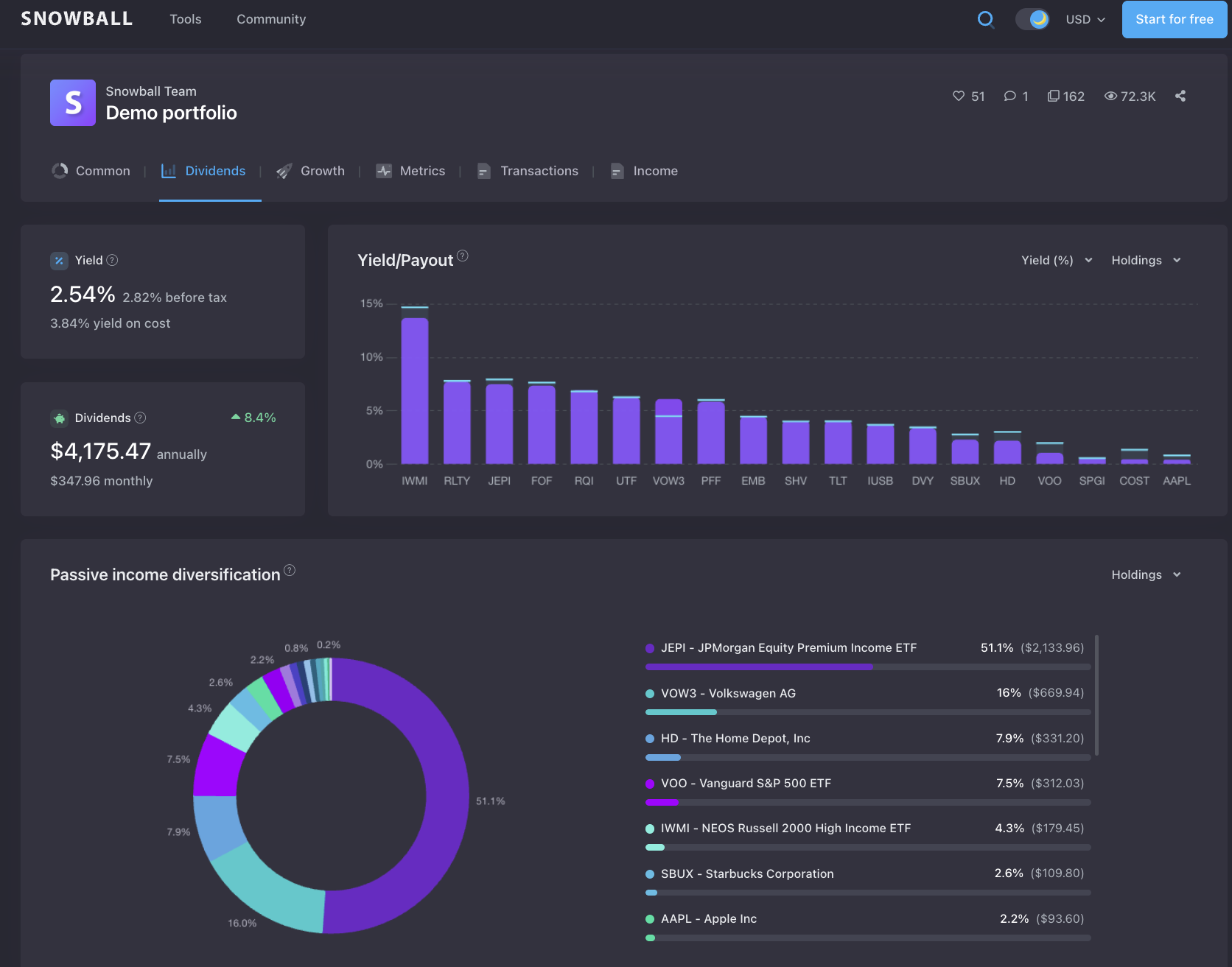Open the Tools menu
This screenshot has width=1232, height=967.
click(186, 19)
